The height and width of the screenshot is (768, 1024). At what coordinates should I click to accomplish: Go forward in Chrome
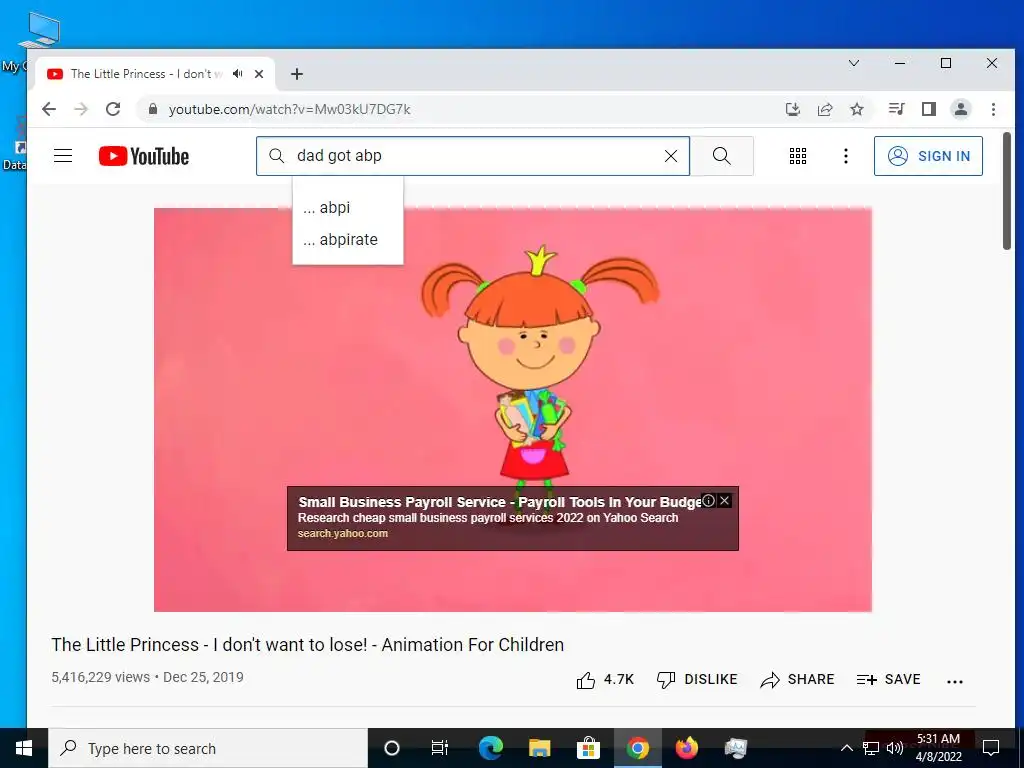point(81,109)
